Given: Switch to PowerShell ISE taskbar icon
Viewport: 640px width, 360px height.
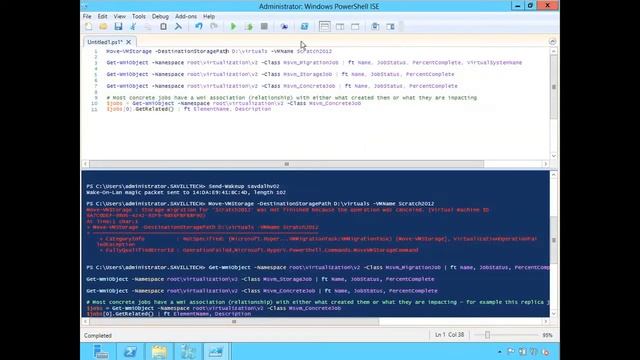Looking at the screenshot, I should [x=216, y=351].
